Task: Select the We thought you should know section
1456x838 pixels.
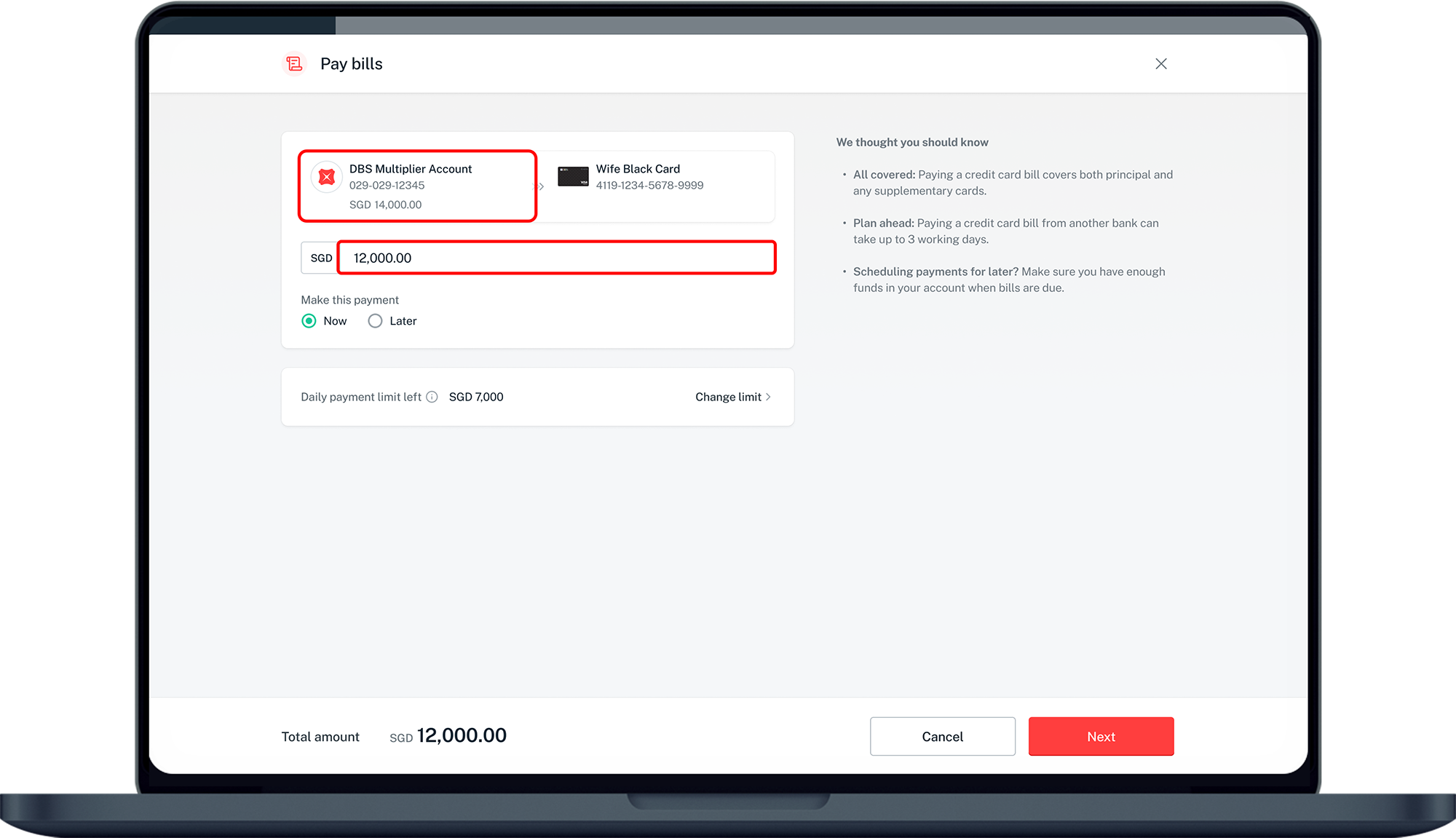Action: pyautogui.click(x=912, y=142)
